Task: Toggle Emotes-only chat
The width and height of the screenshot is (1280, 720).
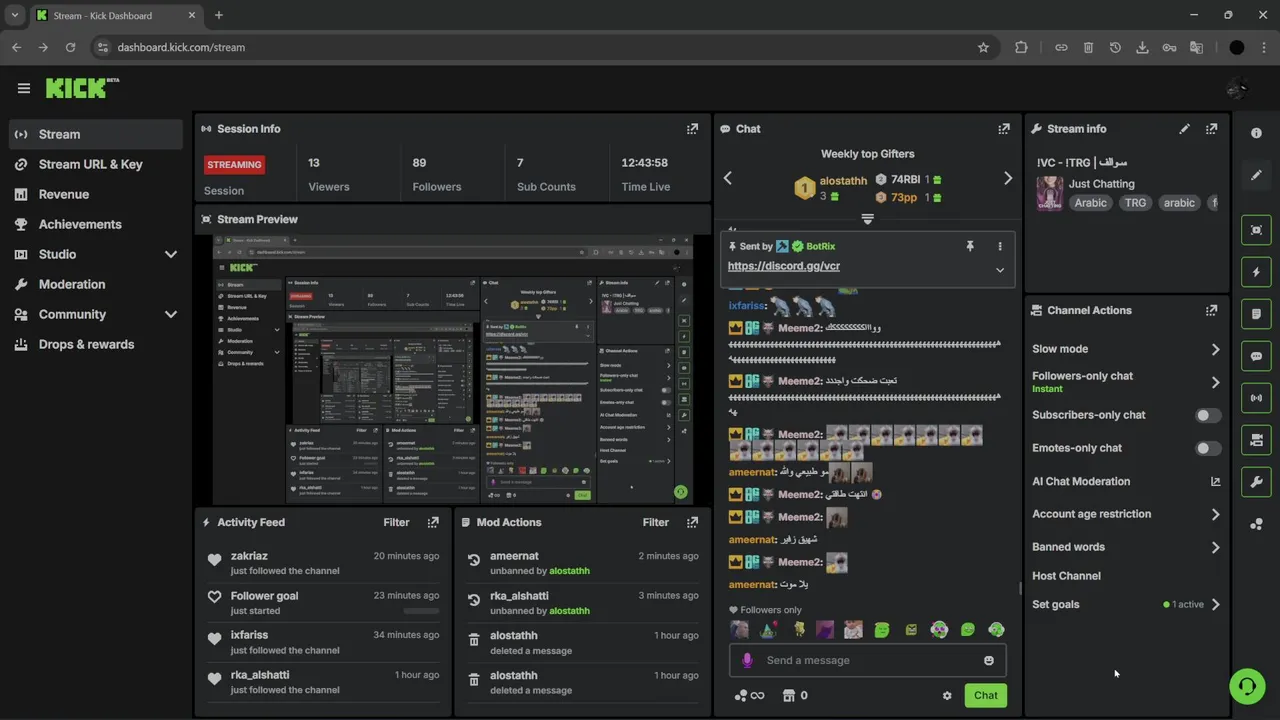Action: [x=1208, y=448]
